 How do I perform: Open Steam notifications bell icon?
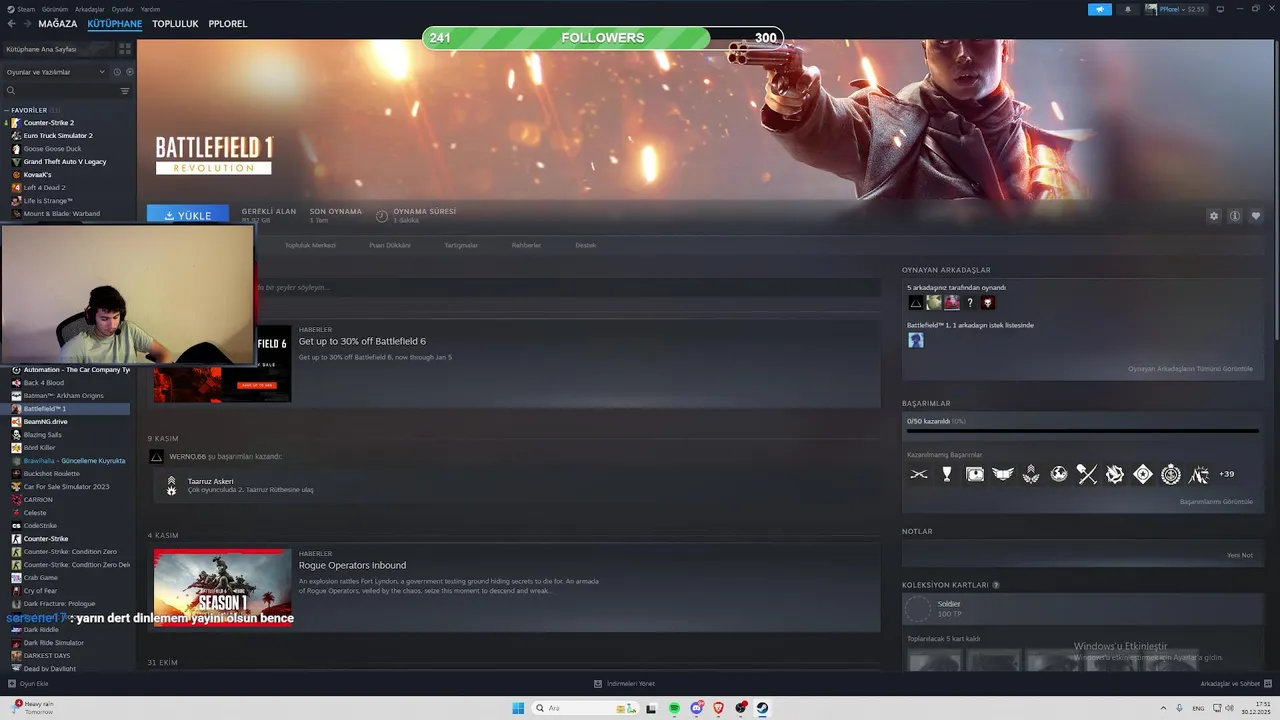(x=1128, y=9)
